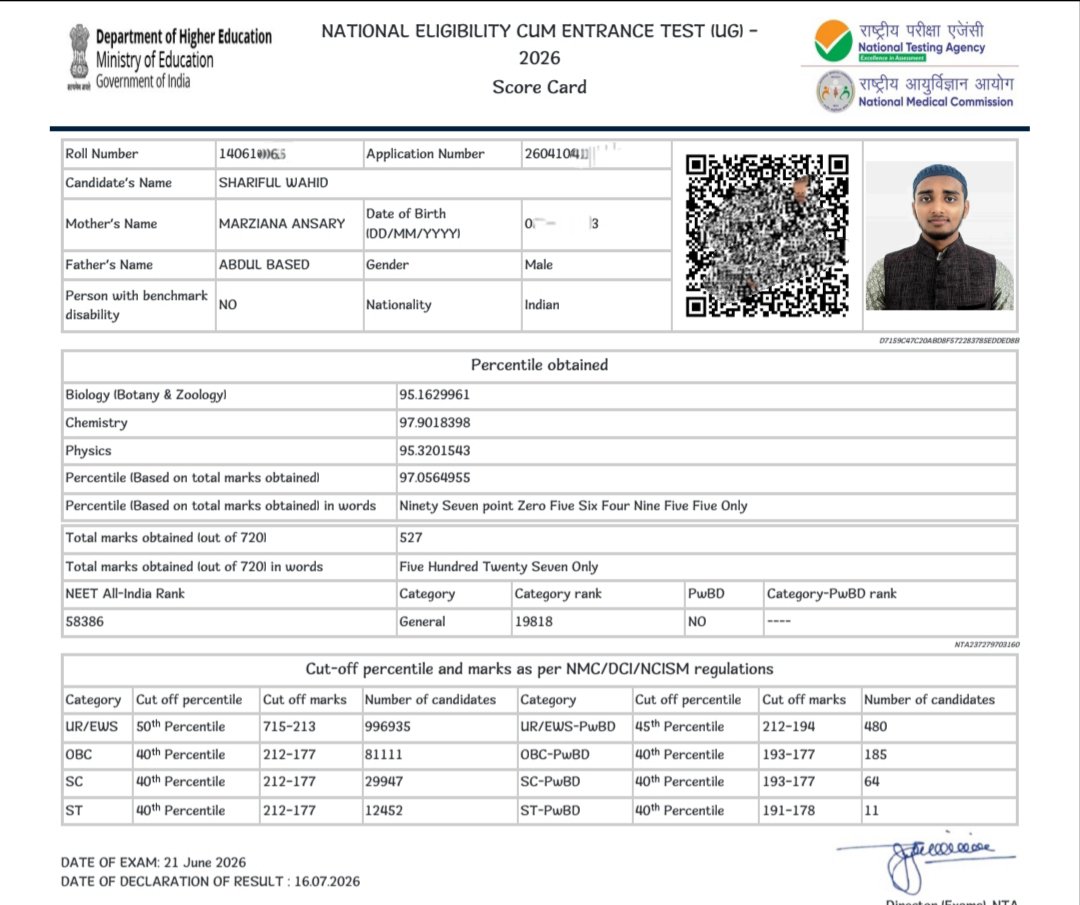Select total percentile 97.0564955
This screenshot has height=905, width=1080.
pyautogui.click(x=435, y=477)
